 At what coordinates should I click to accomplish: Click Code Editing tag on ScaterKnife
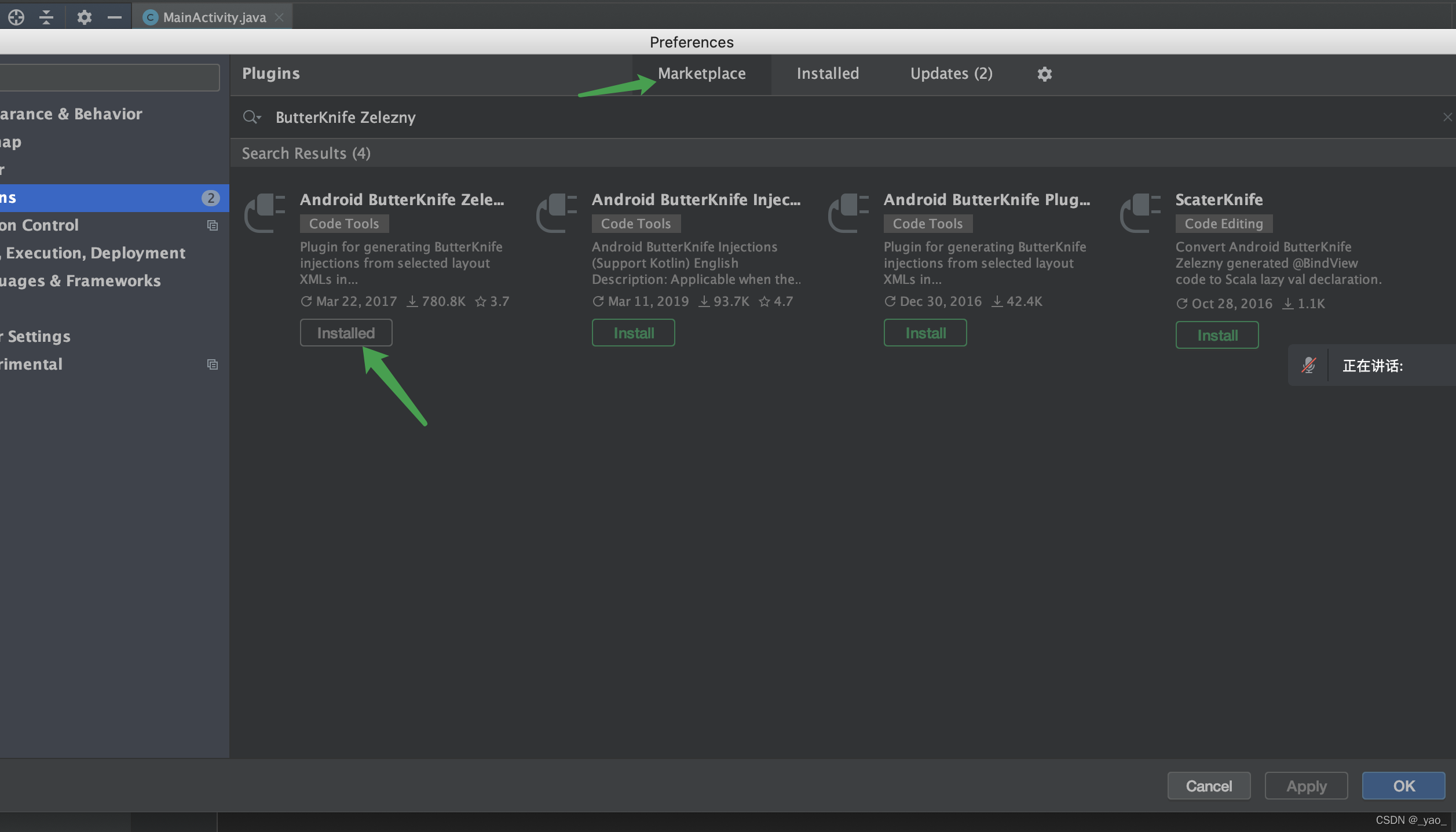point(1224,224)
